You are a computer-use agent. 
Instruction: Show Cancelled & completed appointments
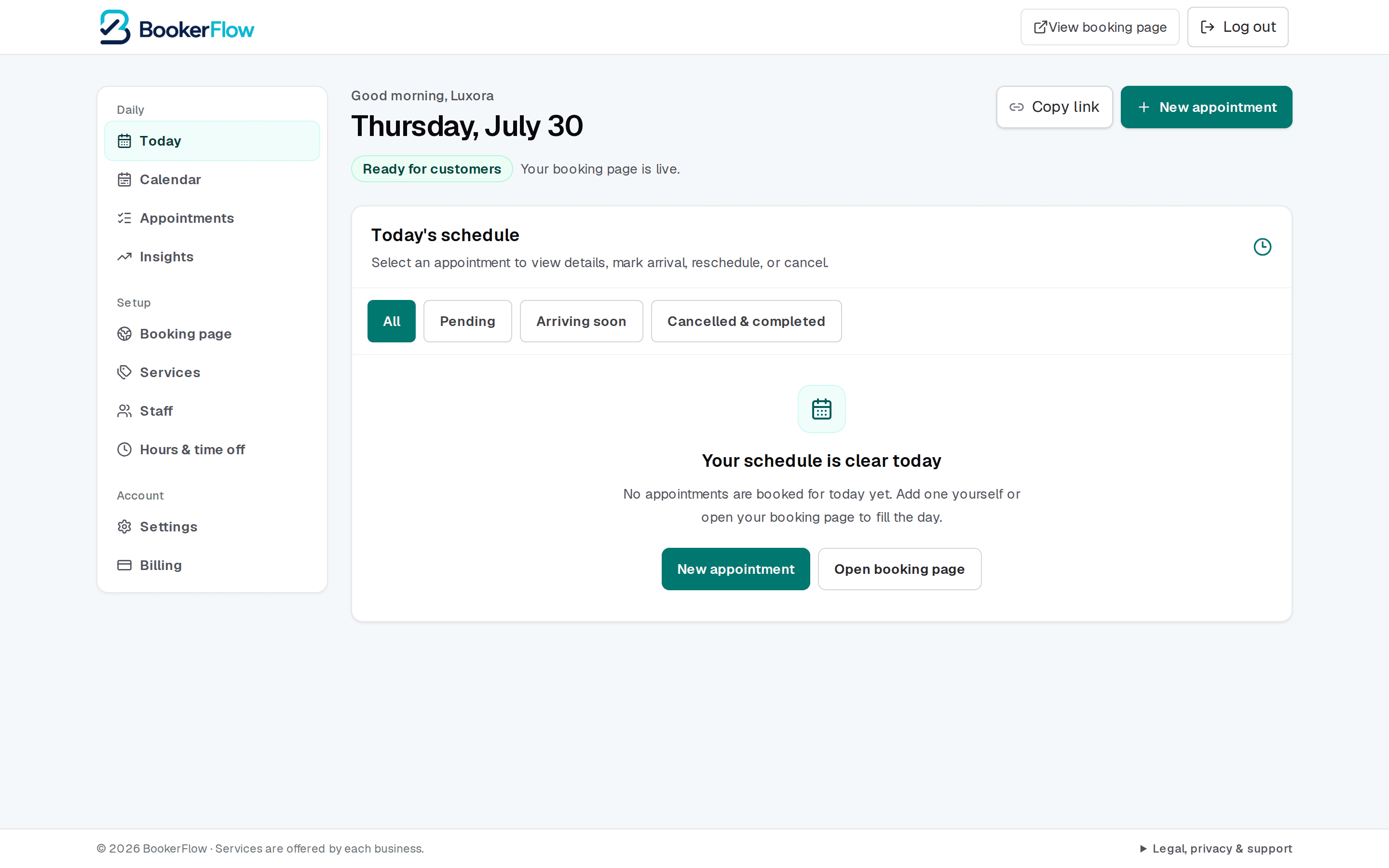pos(746,321)
